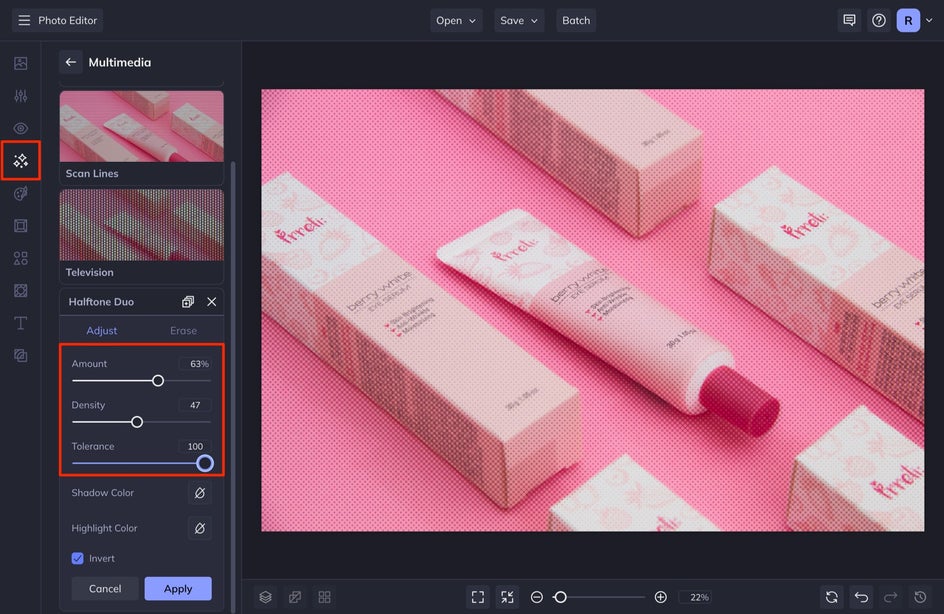Open the Artsy palette icon
This screenshot has height=614, width=944.
[20, 193]
